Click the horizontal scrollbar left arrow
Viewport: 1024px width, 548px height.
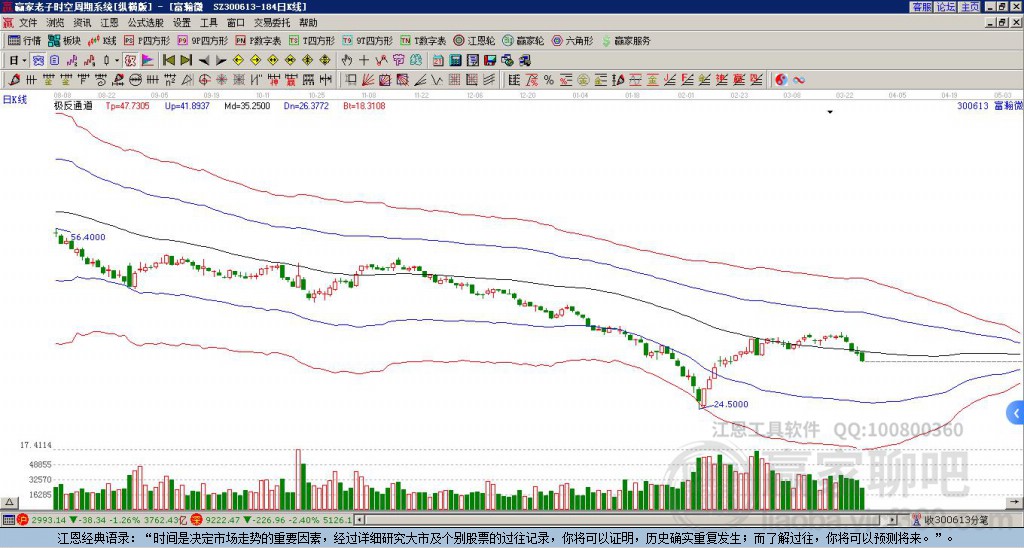coord(360,520)
